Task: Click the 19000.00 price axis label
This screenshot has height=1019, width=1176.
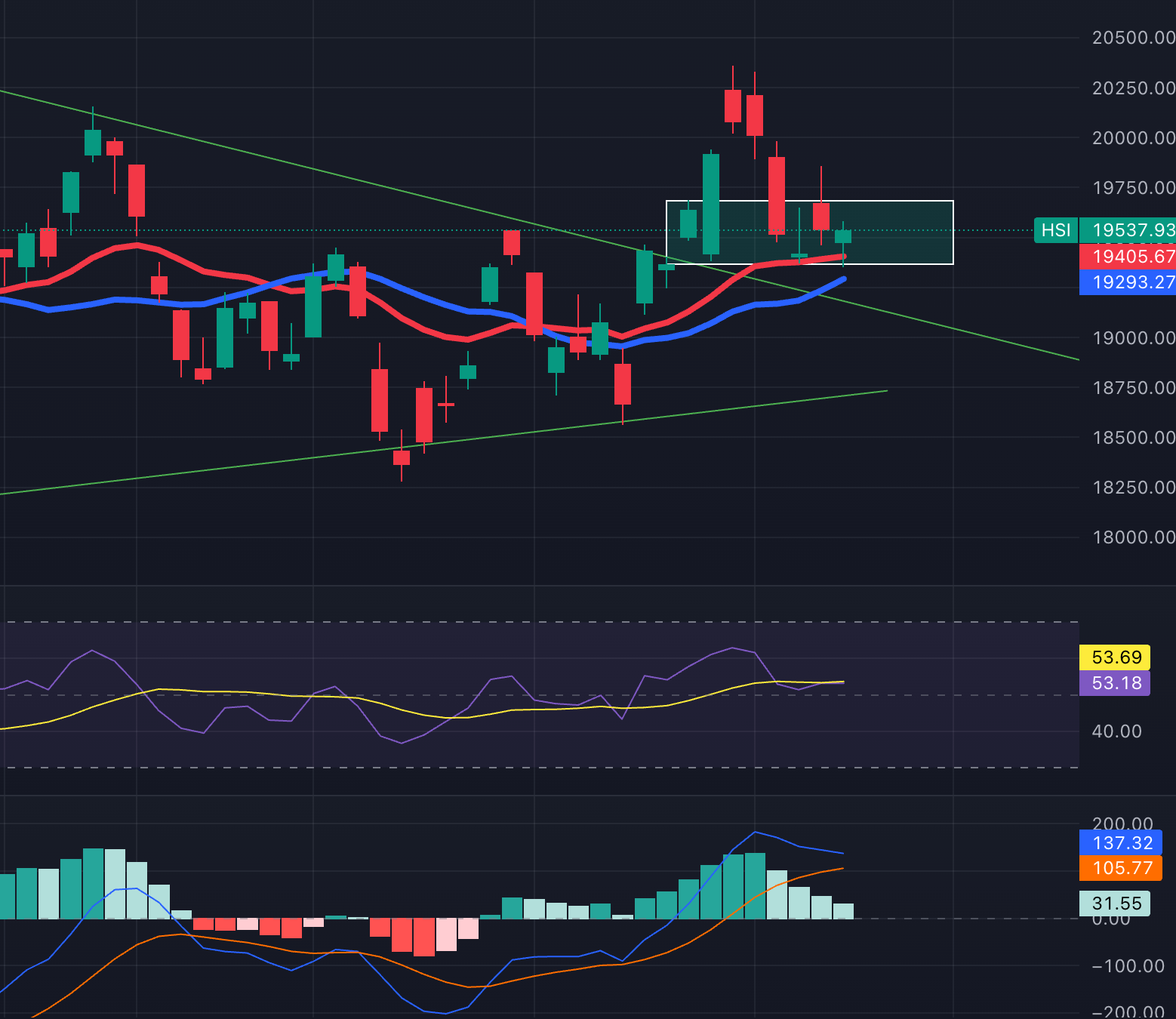Action: (1134, 338)
